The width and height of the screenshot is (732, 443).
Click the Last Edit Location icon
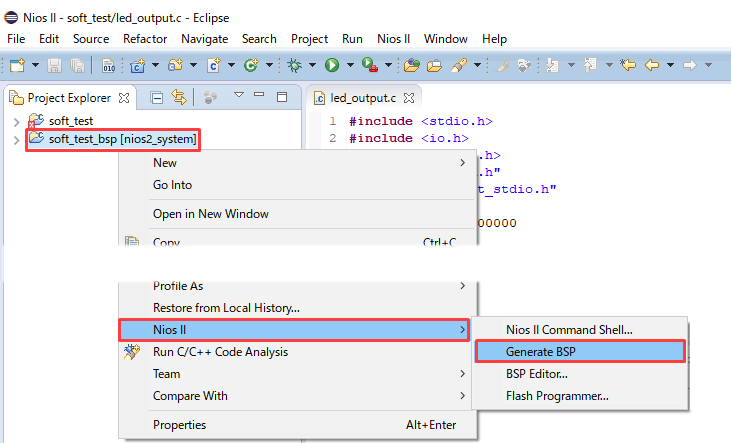[628, 65]
